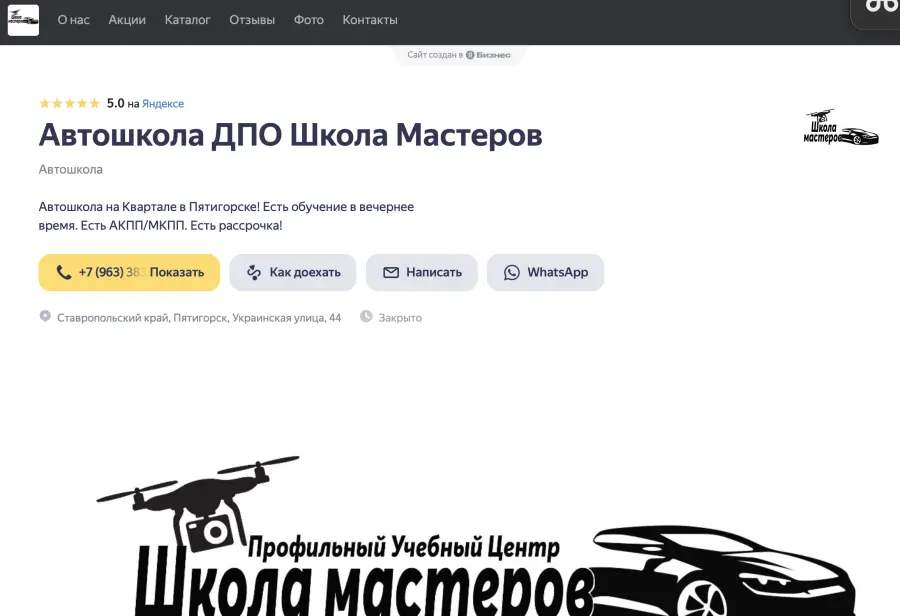Click the address on Украинская улица
This screenshot has height=616, width=900.
[x=198, y=318]
